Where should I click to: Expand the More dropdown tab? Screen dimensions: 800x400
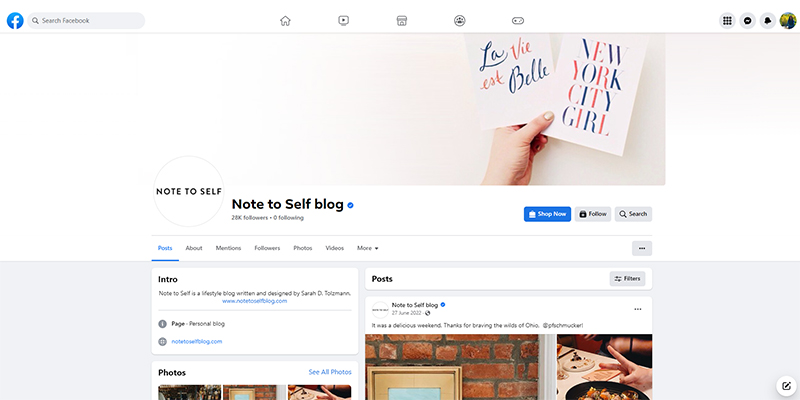point(368,248)
